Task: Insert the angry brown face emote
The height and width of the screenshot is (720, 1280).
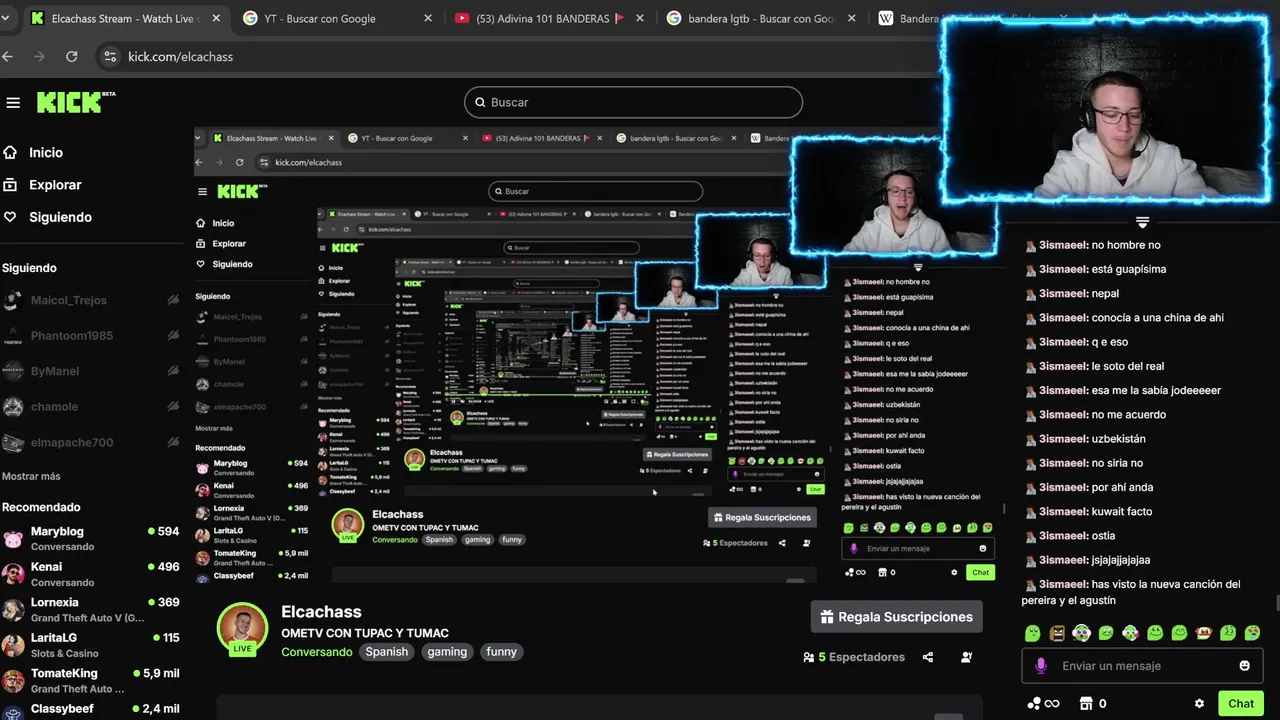Action: [1058, 633]
